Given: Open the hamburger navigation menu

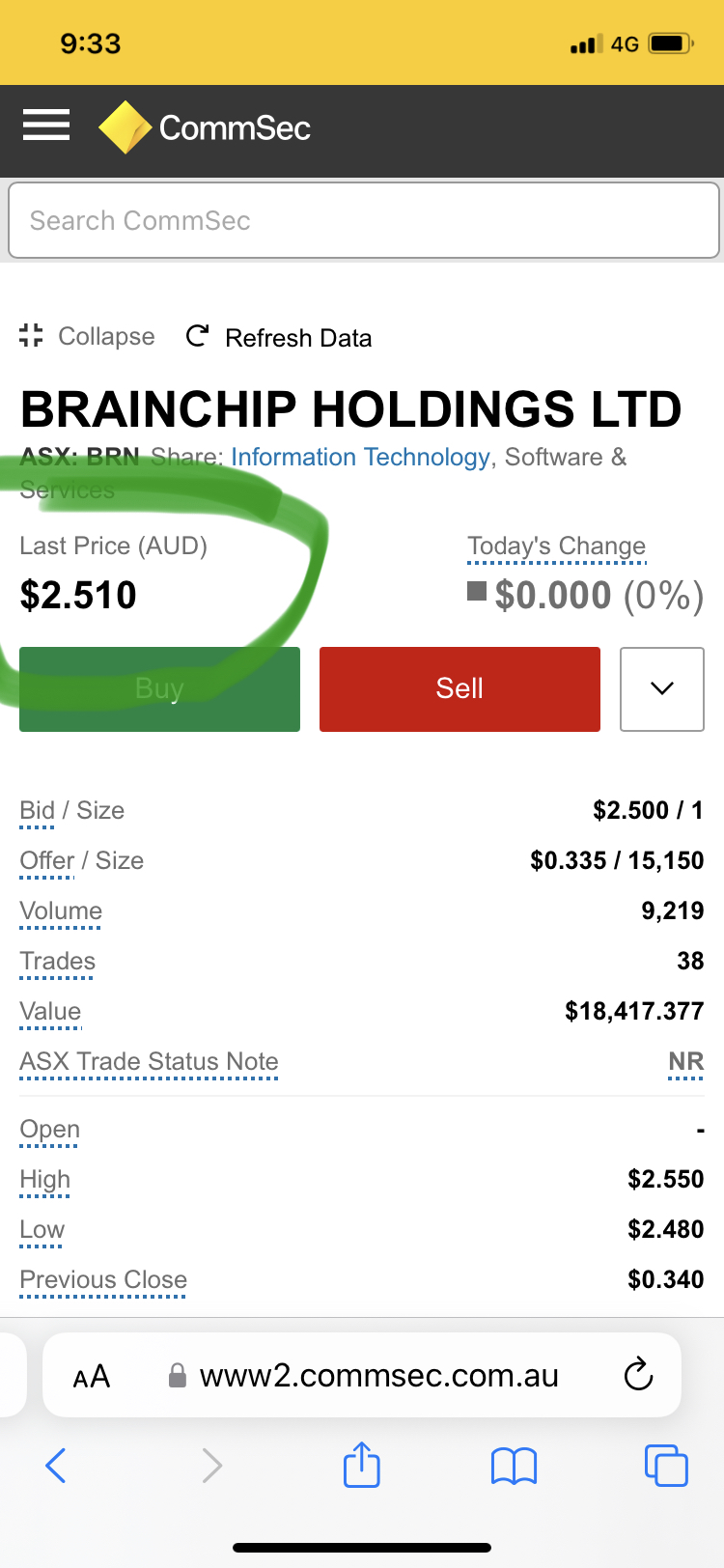Looking at the screenshot, I should click(x=46, y=126).
